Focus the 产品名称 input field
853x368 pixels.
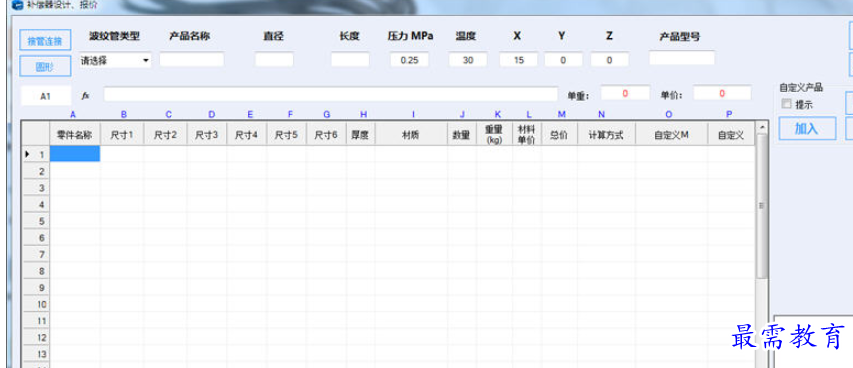[191, 59]
